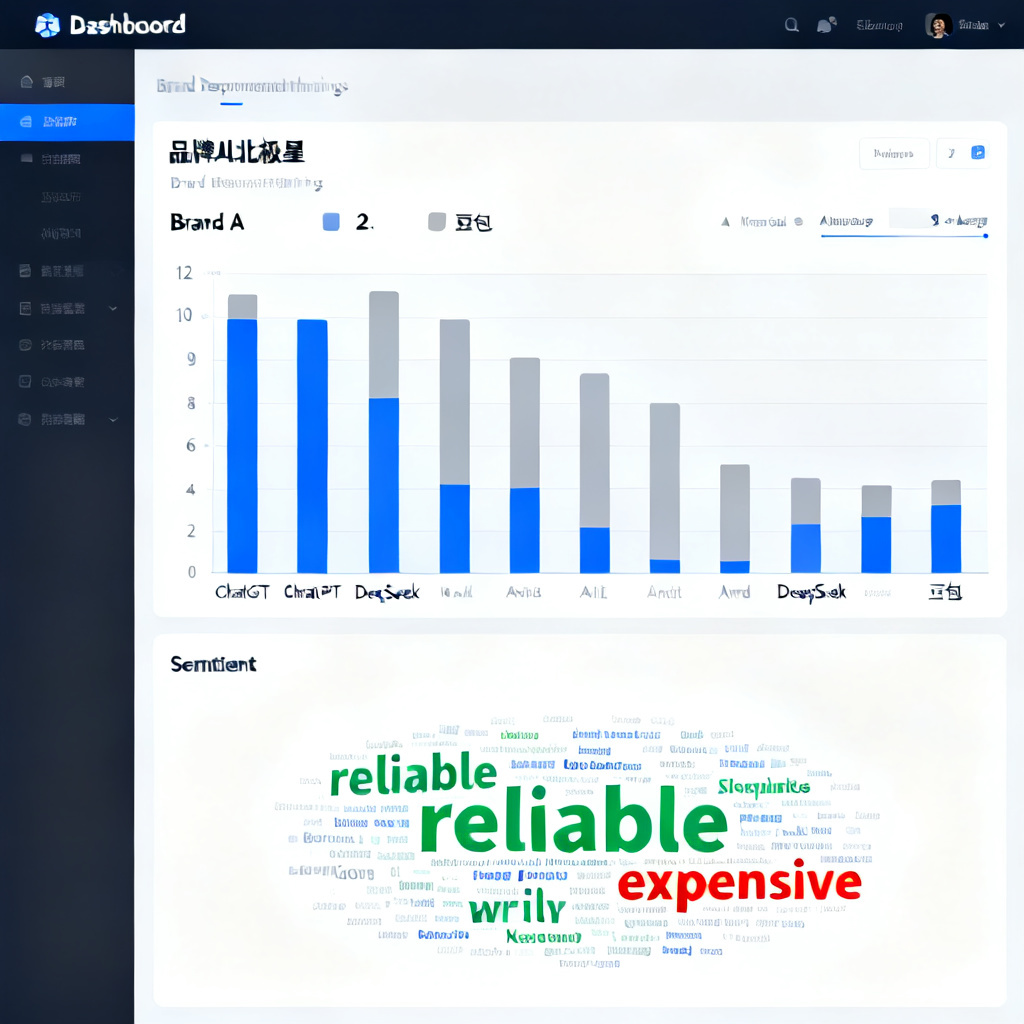Open the first indented sidebar sub-item
This screenshot has width=1024, height=1024.
(x=61, y=197)
